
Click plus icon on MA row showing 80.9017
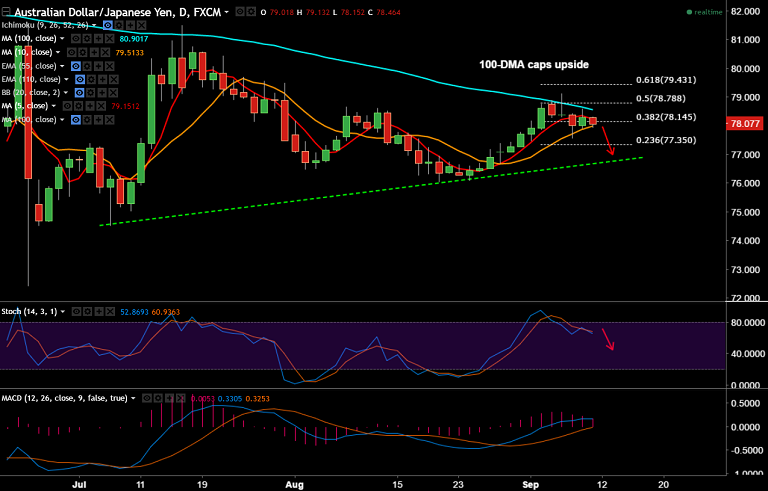98,38
